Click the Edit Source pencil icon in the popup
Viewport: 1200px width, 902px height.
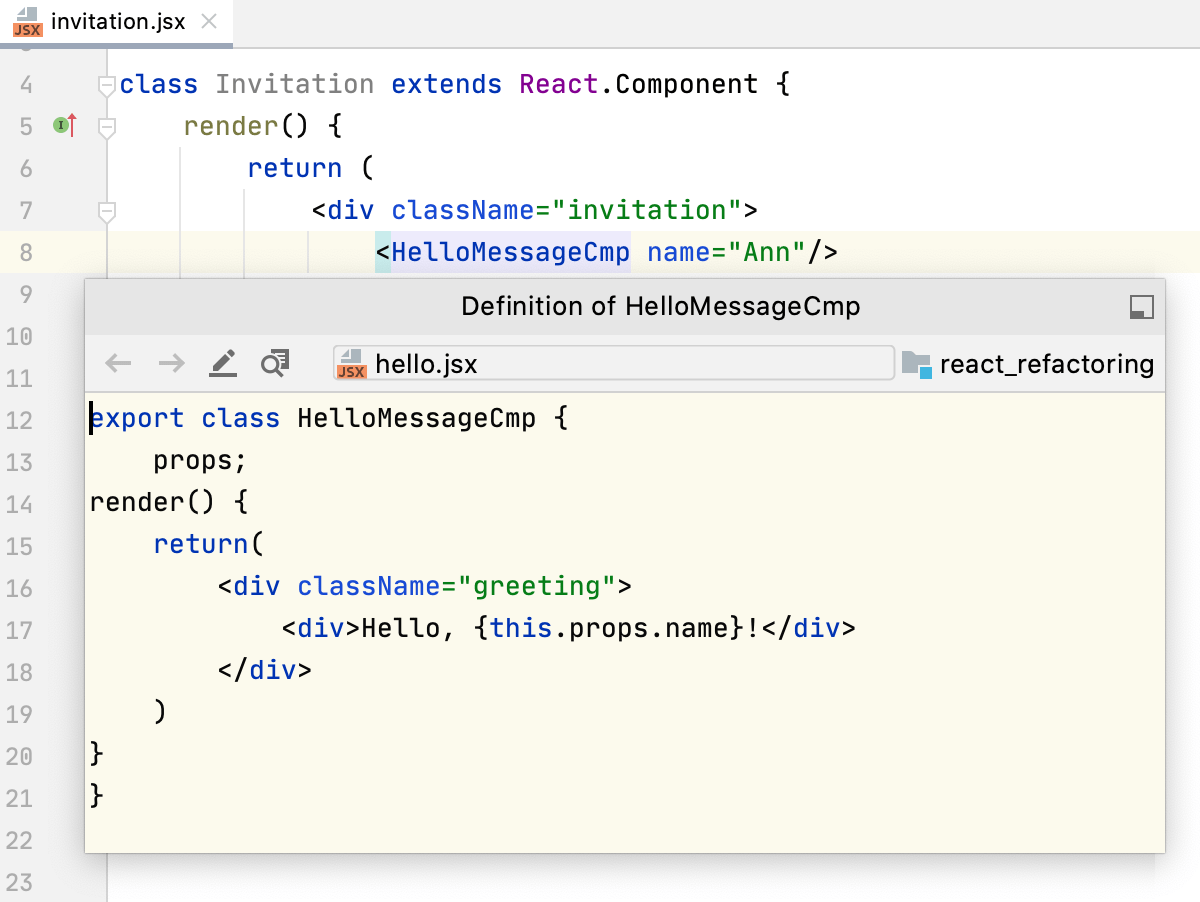tap(222, 362)
